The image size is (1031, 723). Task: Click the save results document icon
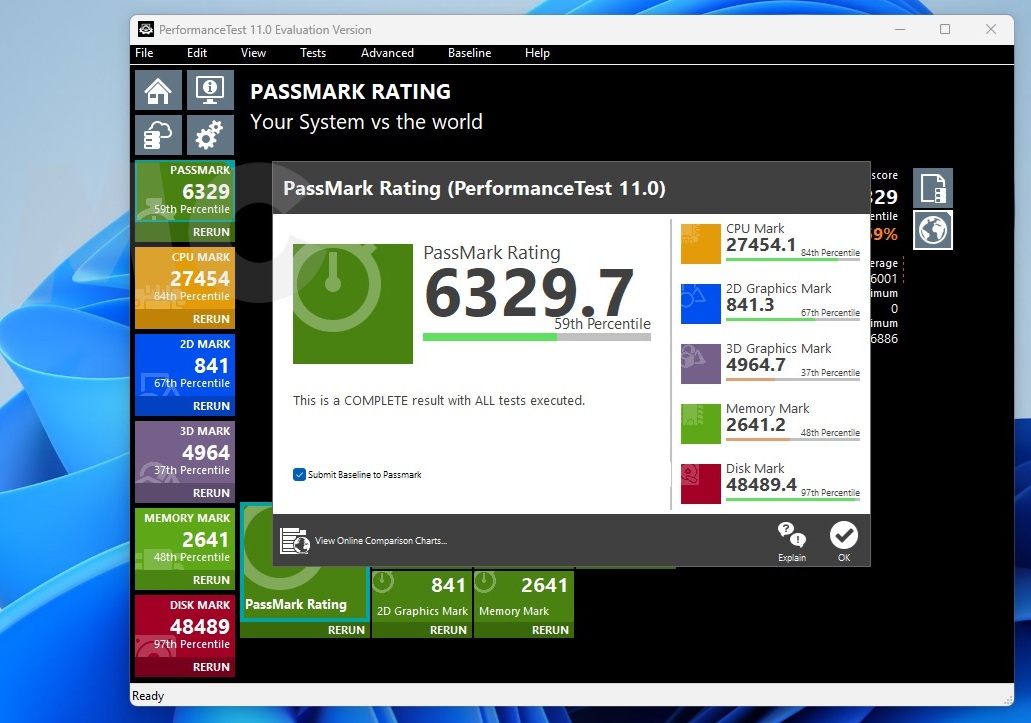(x=932, y=188)
